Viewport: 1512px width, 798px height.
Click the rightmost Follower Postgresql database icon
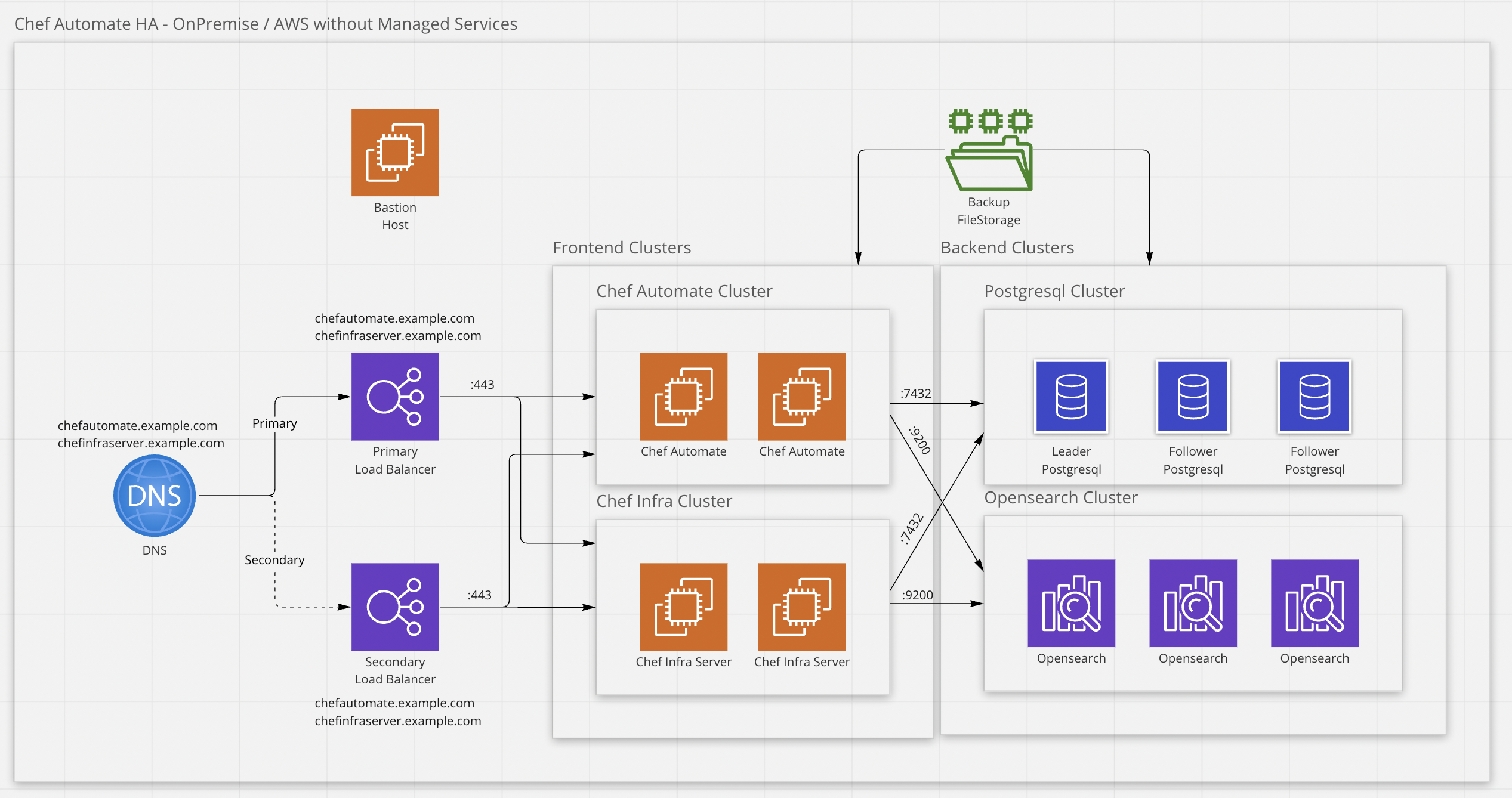click(x=1314, y=397)
